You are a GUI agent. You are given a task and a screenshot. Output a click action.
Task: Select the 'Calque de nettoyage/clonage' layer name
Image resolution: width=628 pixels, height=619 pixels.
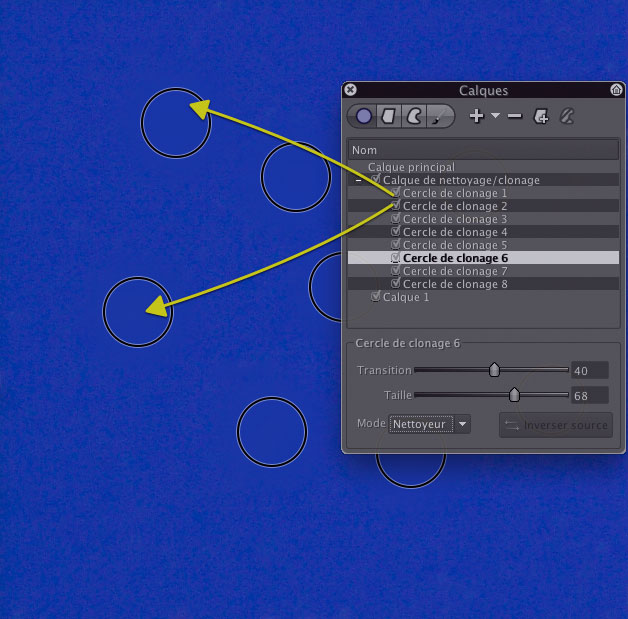click(461, 180)
